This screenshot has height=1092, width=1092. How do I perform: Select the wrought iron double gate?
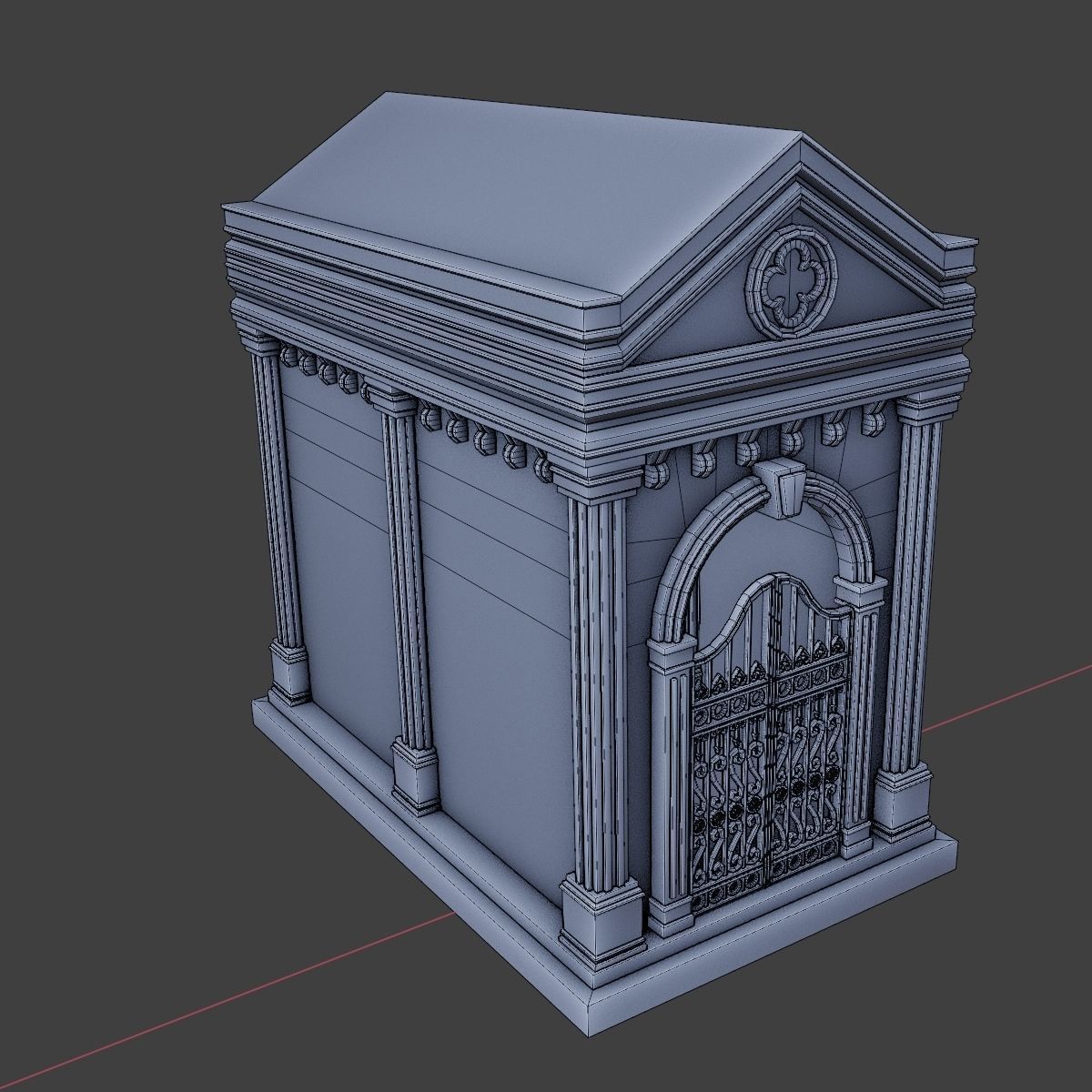771,742
